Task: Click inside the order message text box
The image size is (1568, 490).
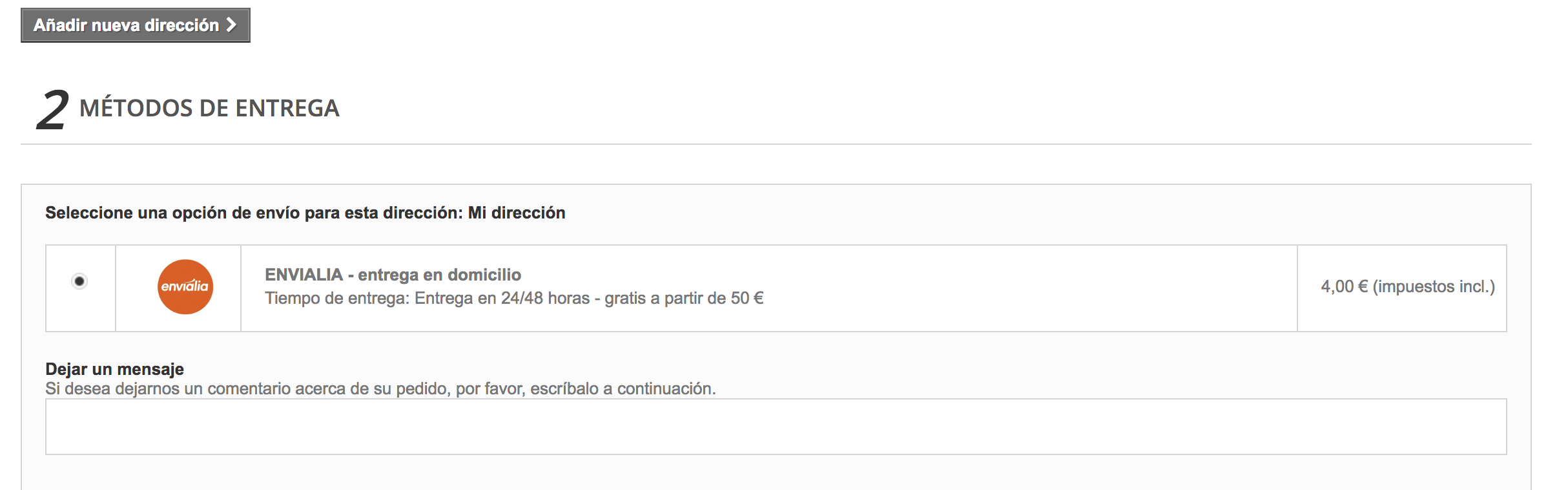Action: (775, 427)
